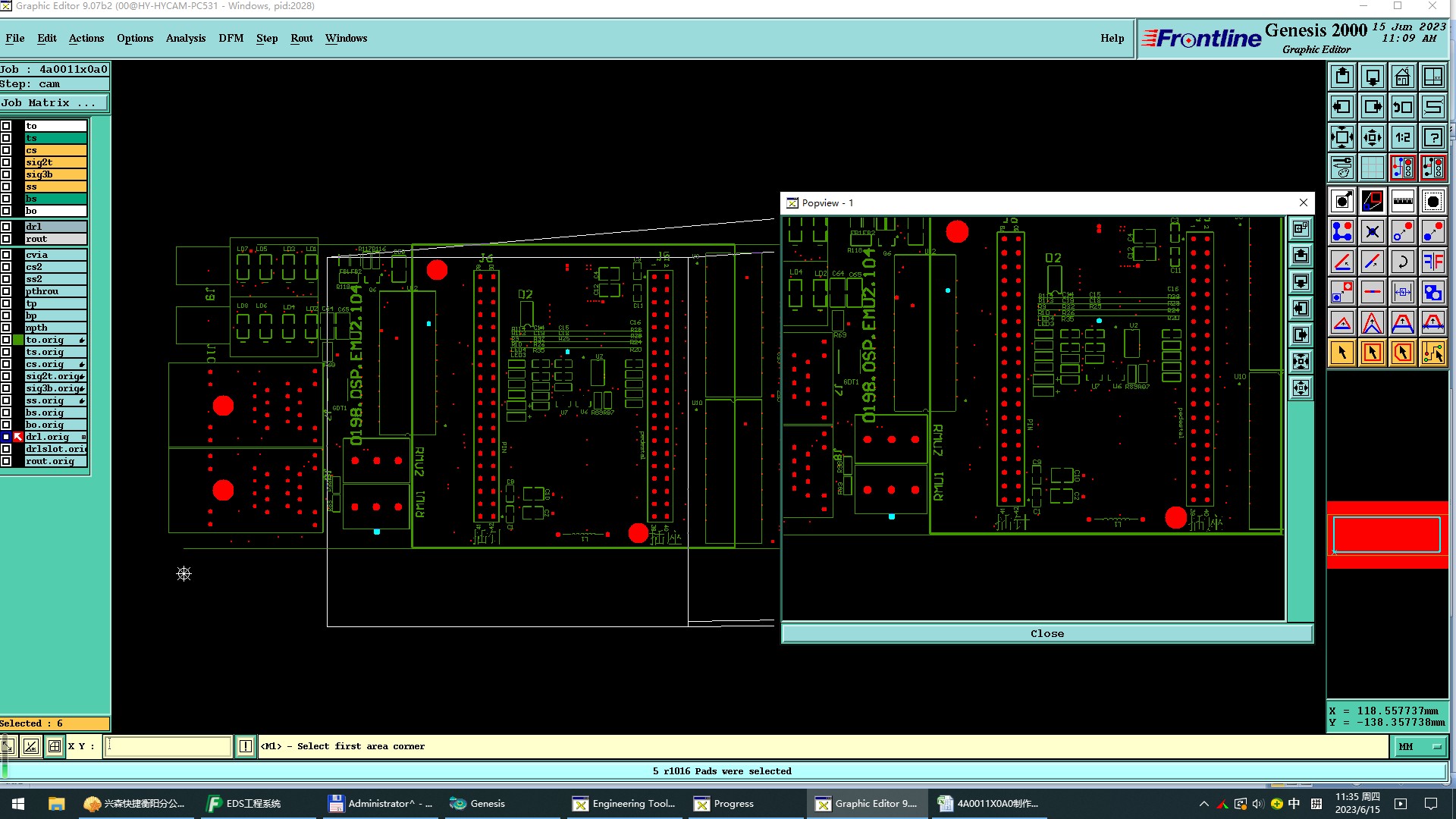Expand the Job Matrix button
Screen dimensions: 1456x819
[54, 103]
